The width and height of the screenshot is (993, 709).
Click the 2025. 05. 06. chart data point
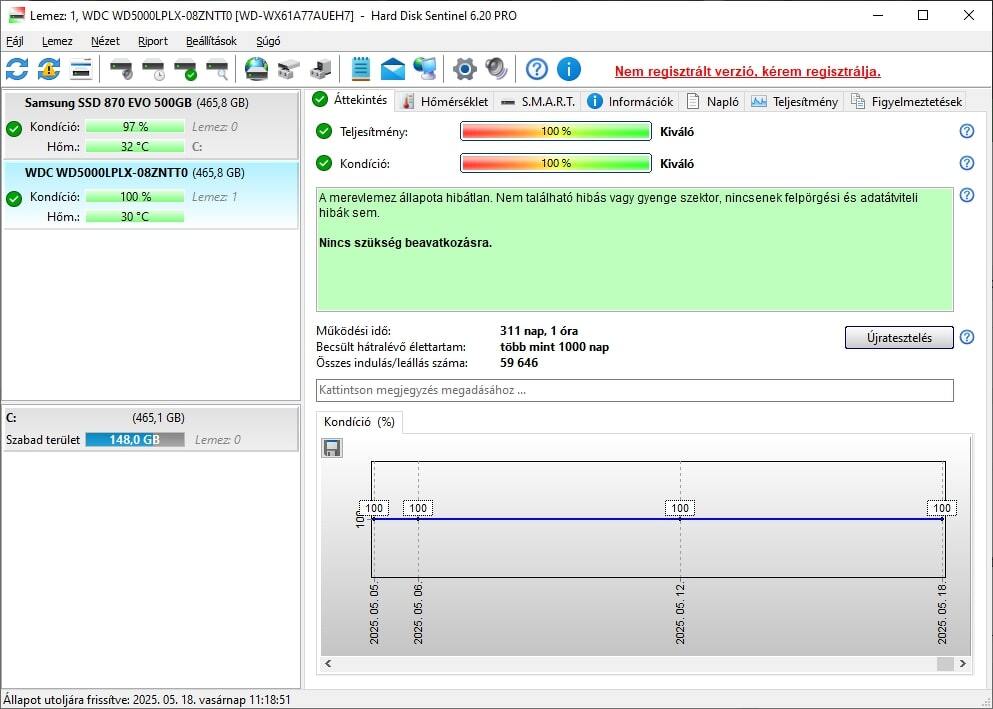tap(418, 519)
